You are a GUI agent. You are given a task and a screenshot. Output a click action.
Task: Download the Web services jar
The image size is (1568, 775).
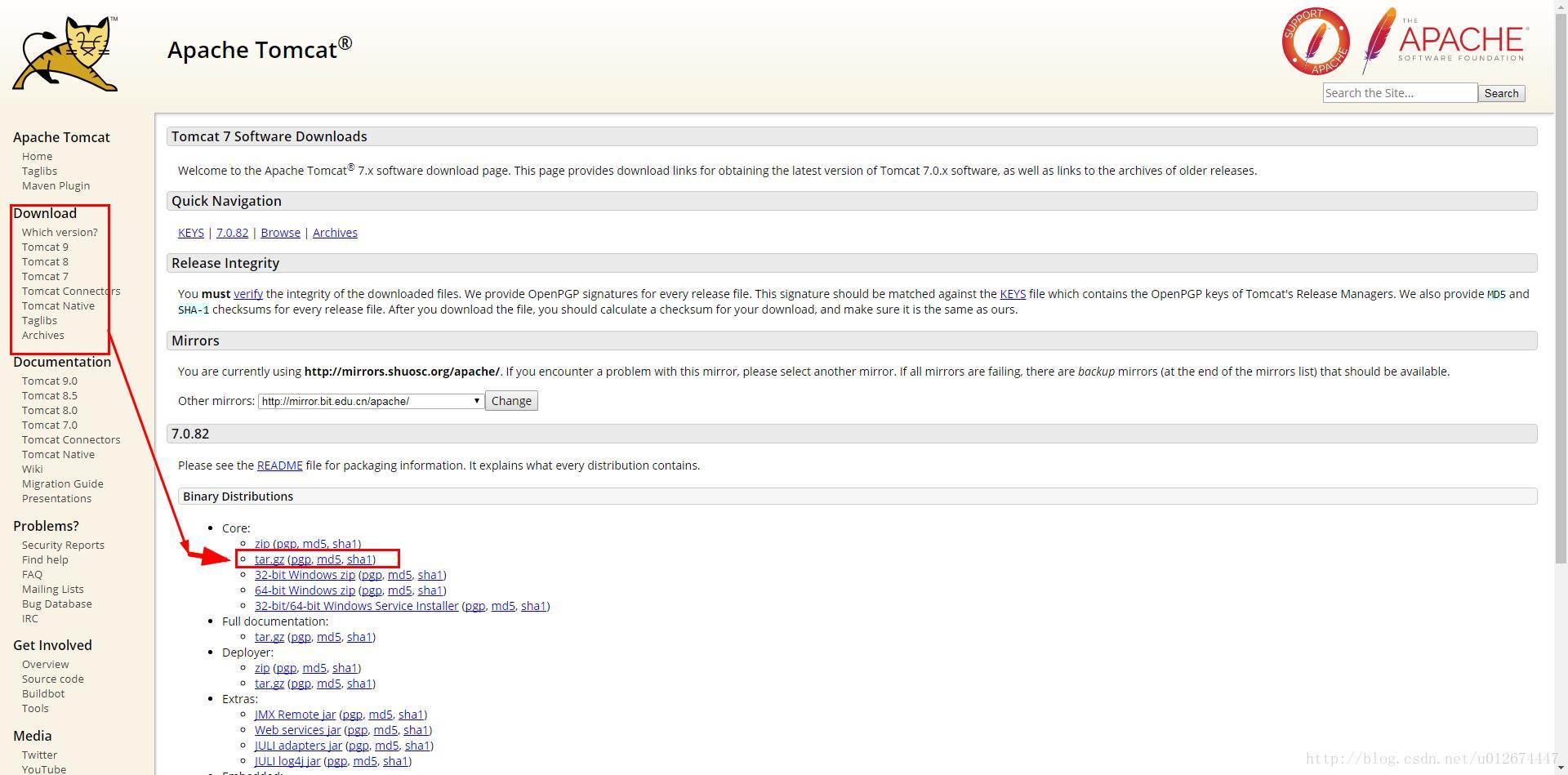297,730
